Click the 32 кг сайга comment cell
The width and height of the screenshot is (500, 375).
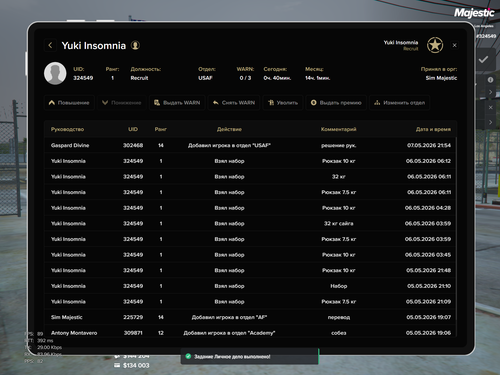(x=338, y=223)
